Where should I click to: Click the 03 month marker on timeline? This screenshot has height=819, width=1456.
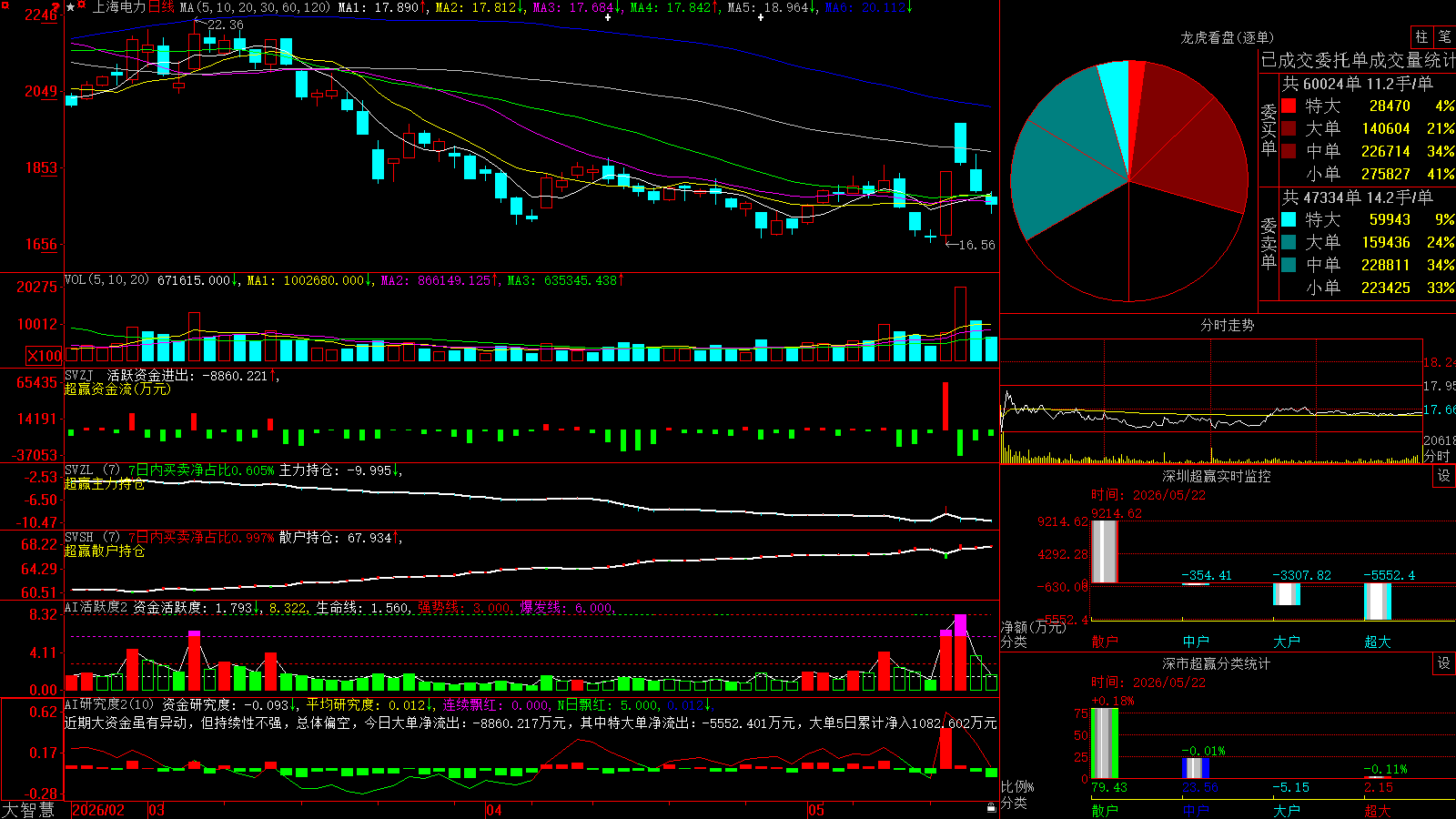(x=157, y=810)
